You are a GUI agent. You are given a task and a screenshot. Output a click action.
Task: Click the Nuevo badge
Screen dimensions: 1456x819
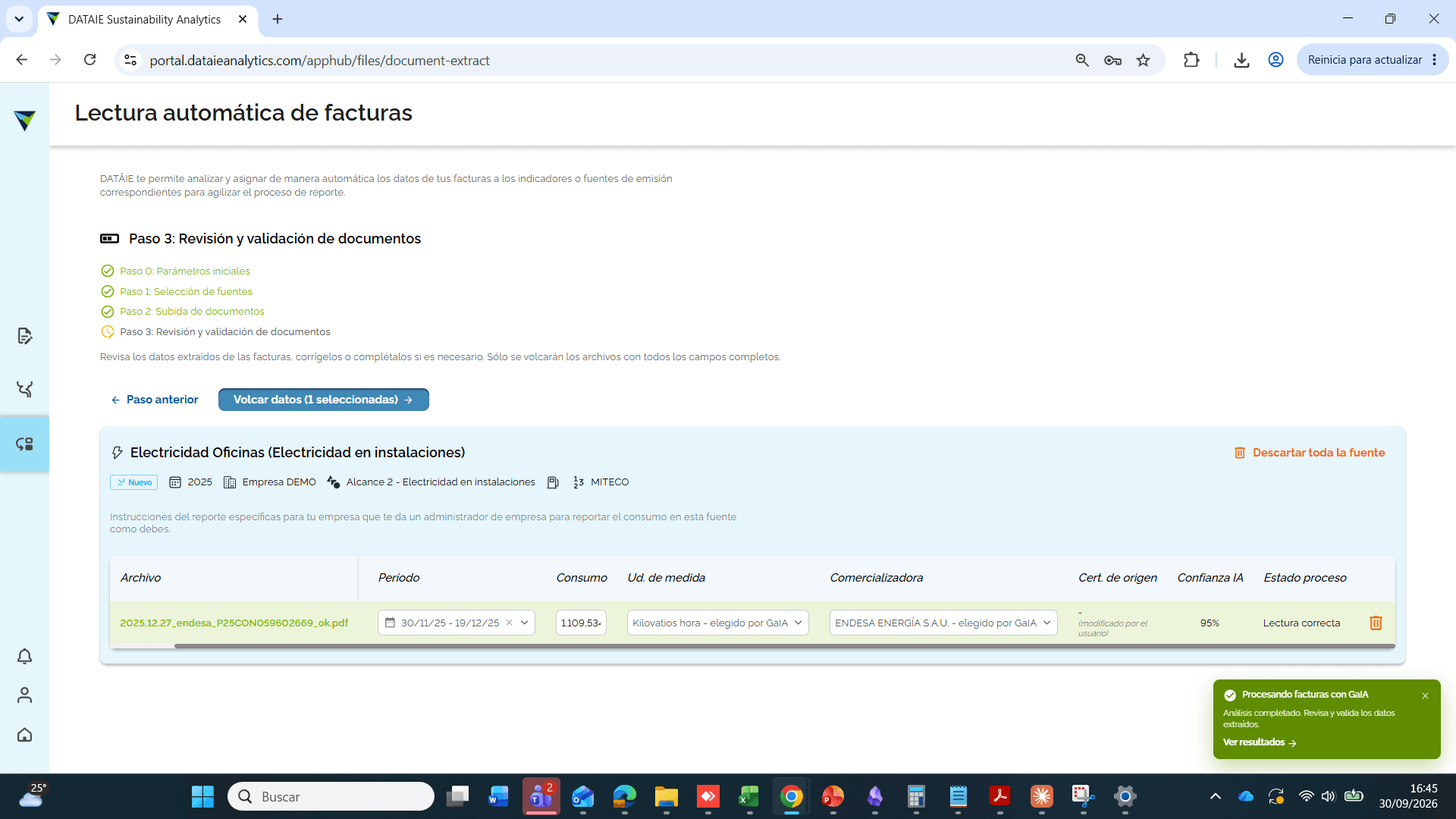coord(134,482)
